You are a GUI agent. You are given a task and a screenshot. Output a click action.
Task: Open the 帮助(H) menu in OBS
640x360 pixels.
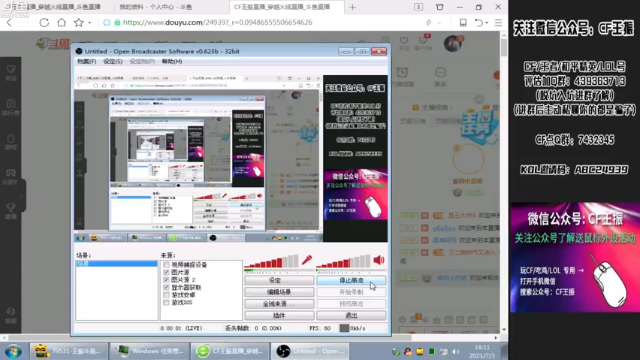point(172,61)
